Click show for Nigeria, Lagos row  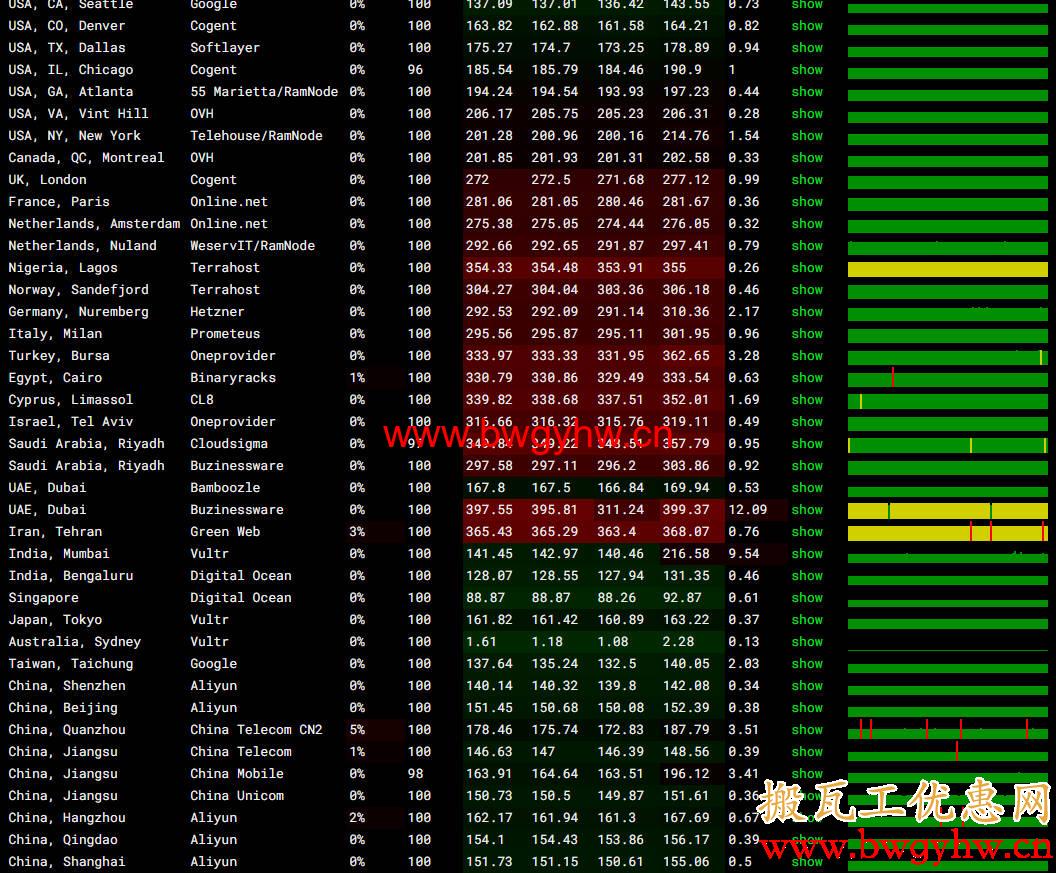point(807,267)
